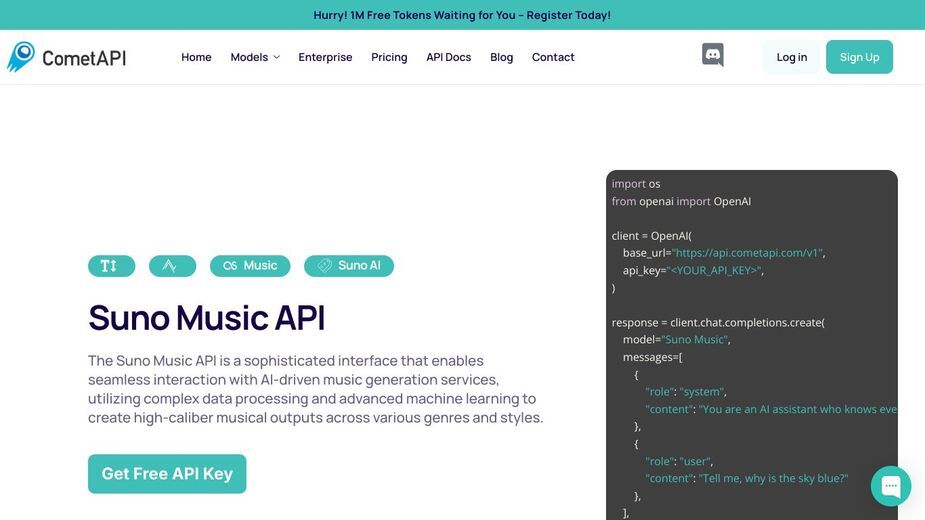
Task: Click inside the Python code sample panel
Action: (x=752, y=345)
